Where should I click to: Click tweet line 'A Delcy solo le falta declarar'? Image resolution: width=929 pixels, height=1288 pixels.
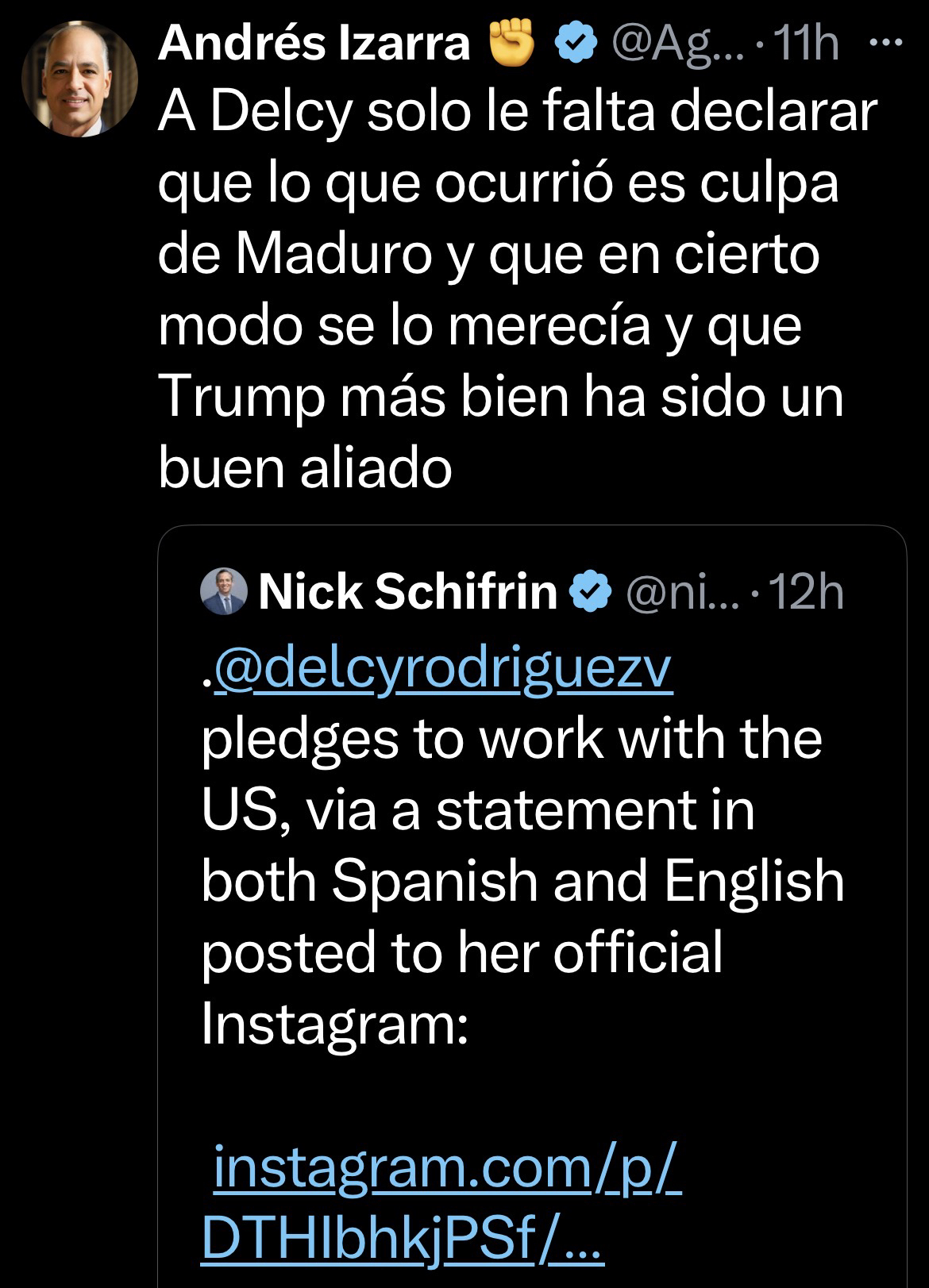517,114
